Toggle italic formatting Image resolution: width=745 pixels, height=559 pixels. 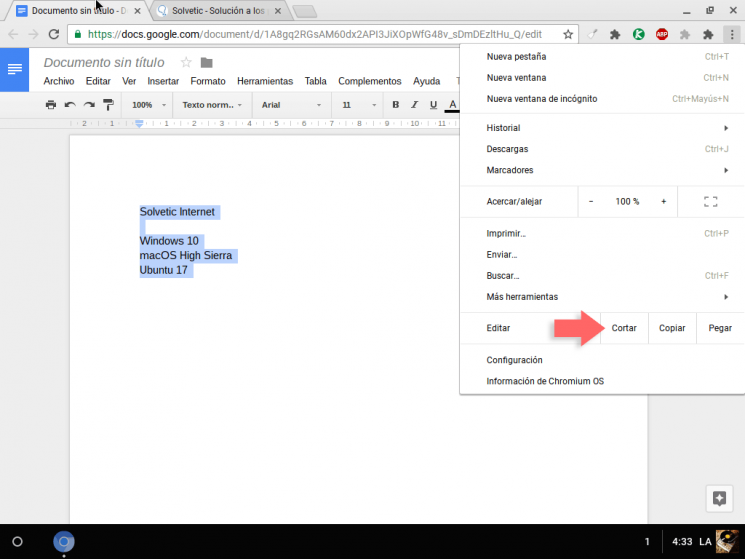(414, 104)
